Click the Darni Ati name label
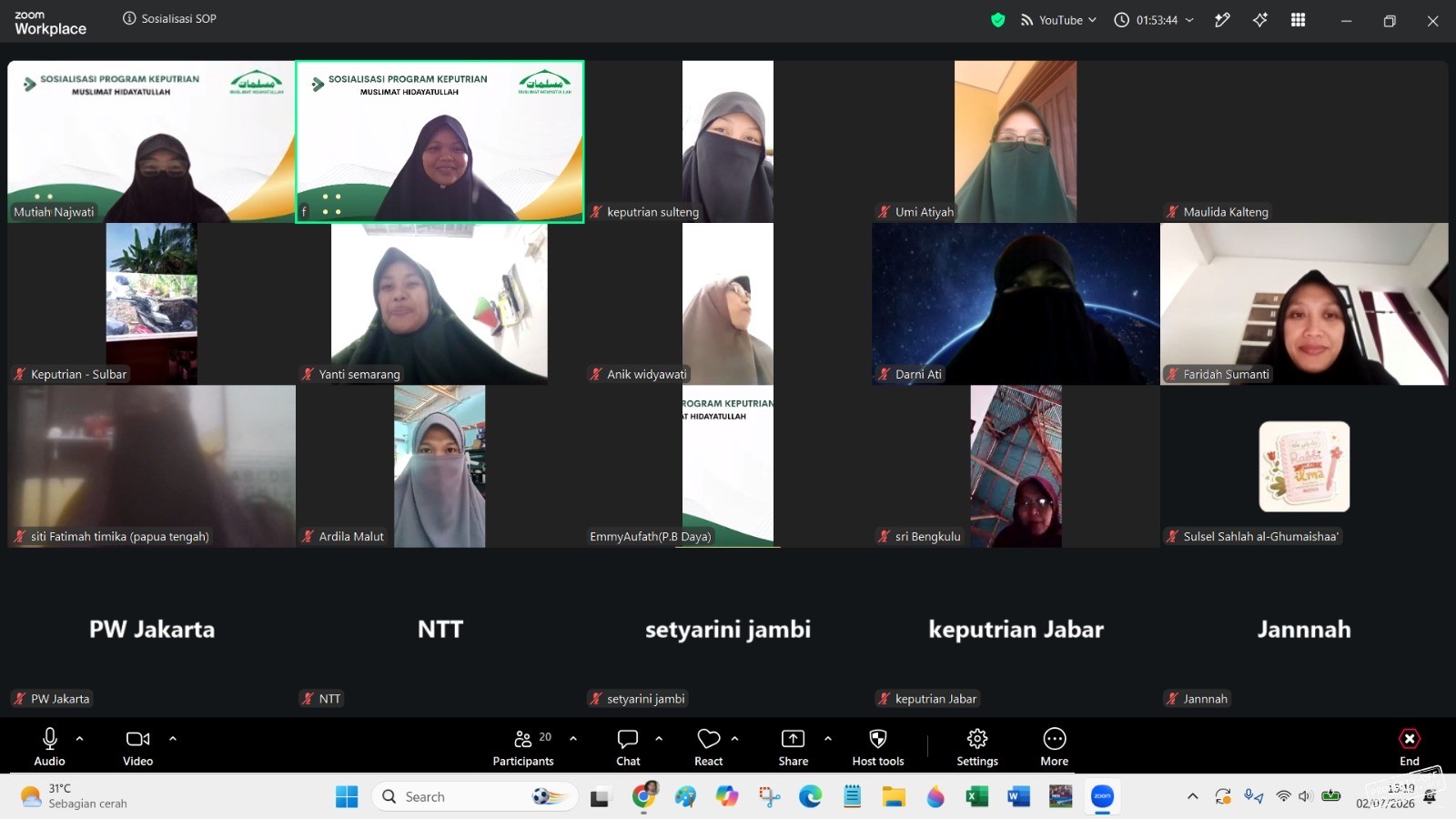Viewport: 1456px width, 819px height. [918, 374]
